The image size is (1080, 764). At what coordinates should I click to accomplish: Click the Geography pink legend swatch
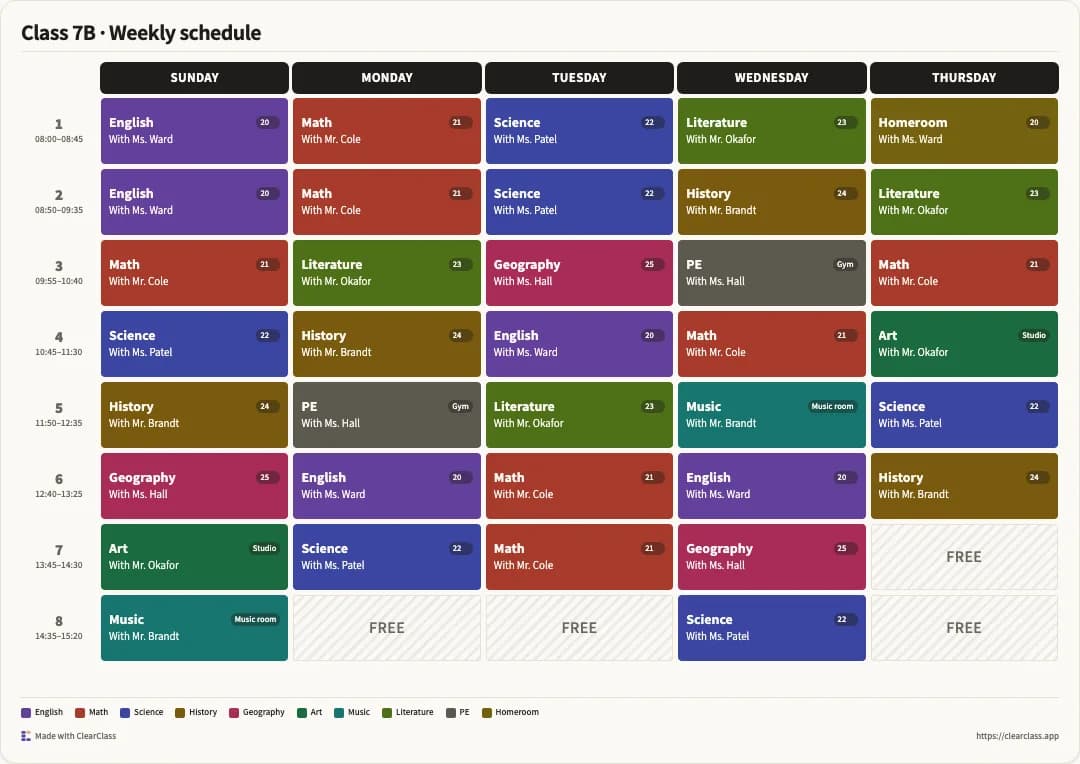(233, 712)
